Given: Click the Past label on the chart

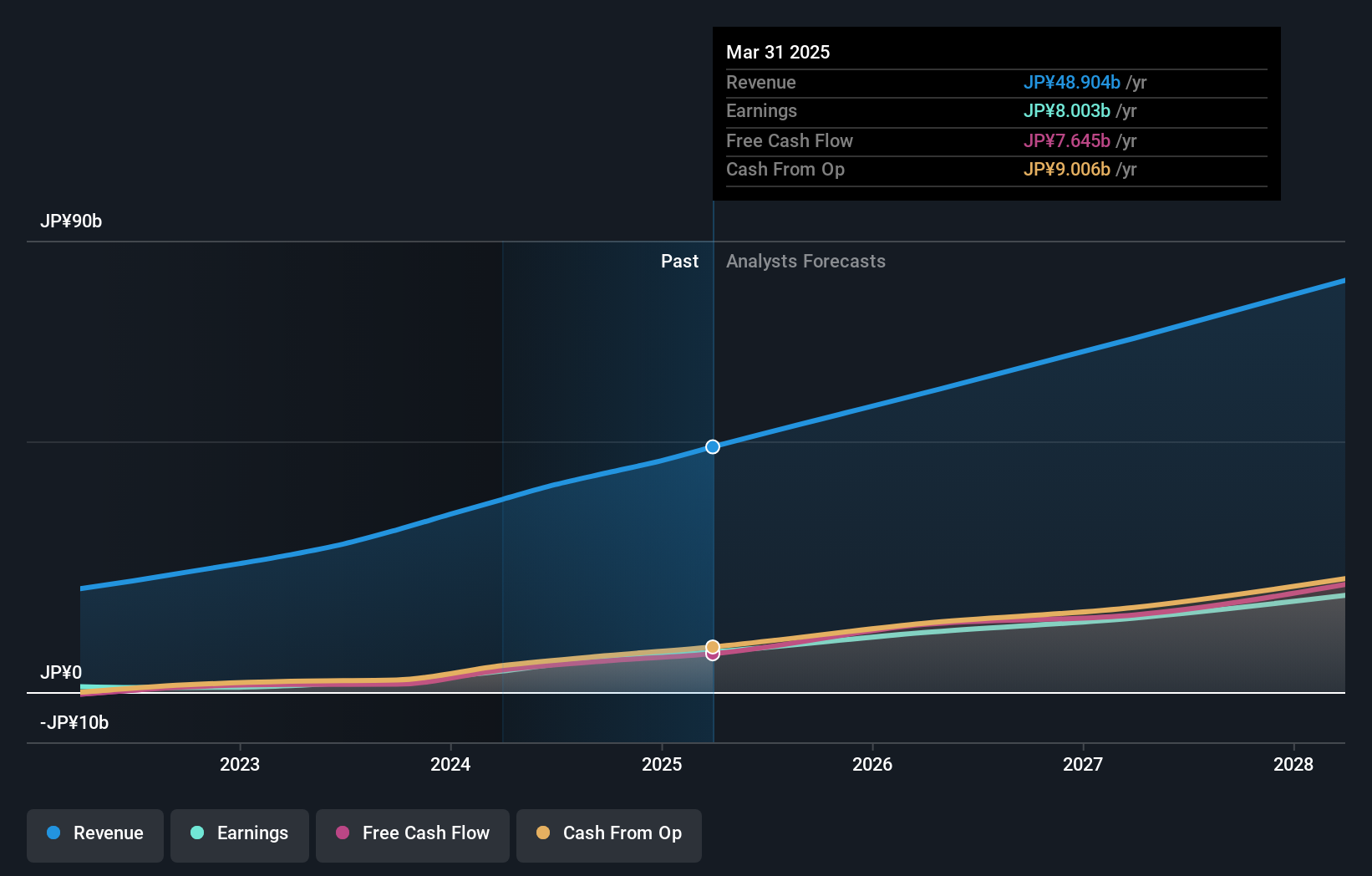Looking at the screenshot, I should coord(679,262).
